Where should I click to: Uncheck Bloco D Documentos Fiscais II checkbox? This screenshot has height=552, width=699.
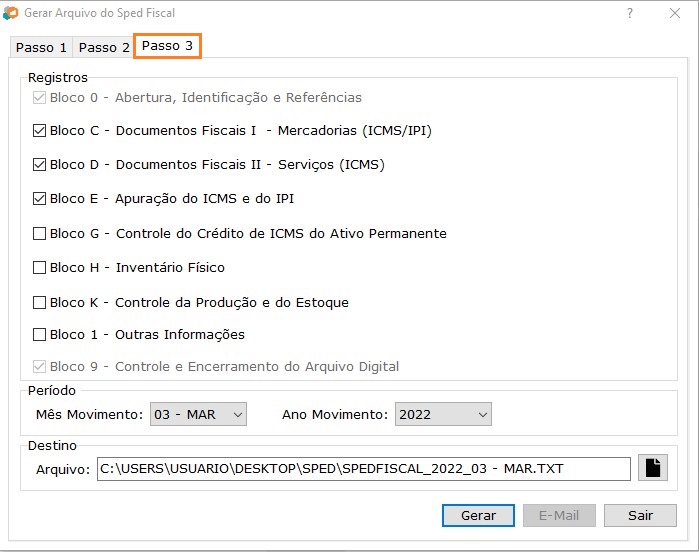[40, 164]
